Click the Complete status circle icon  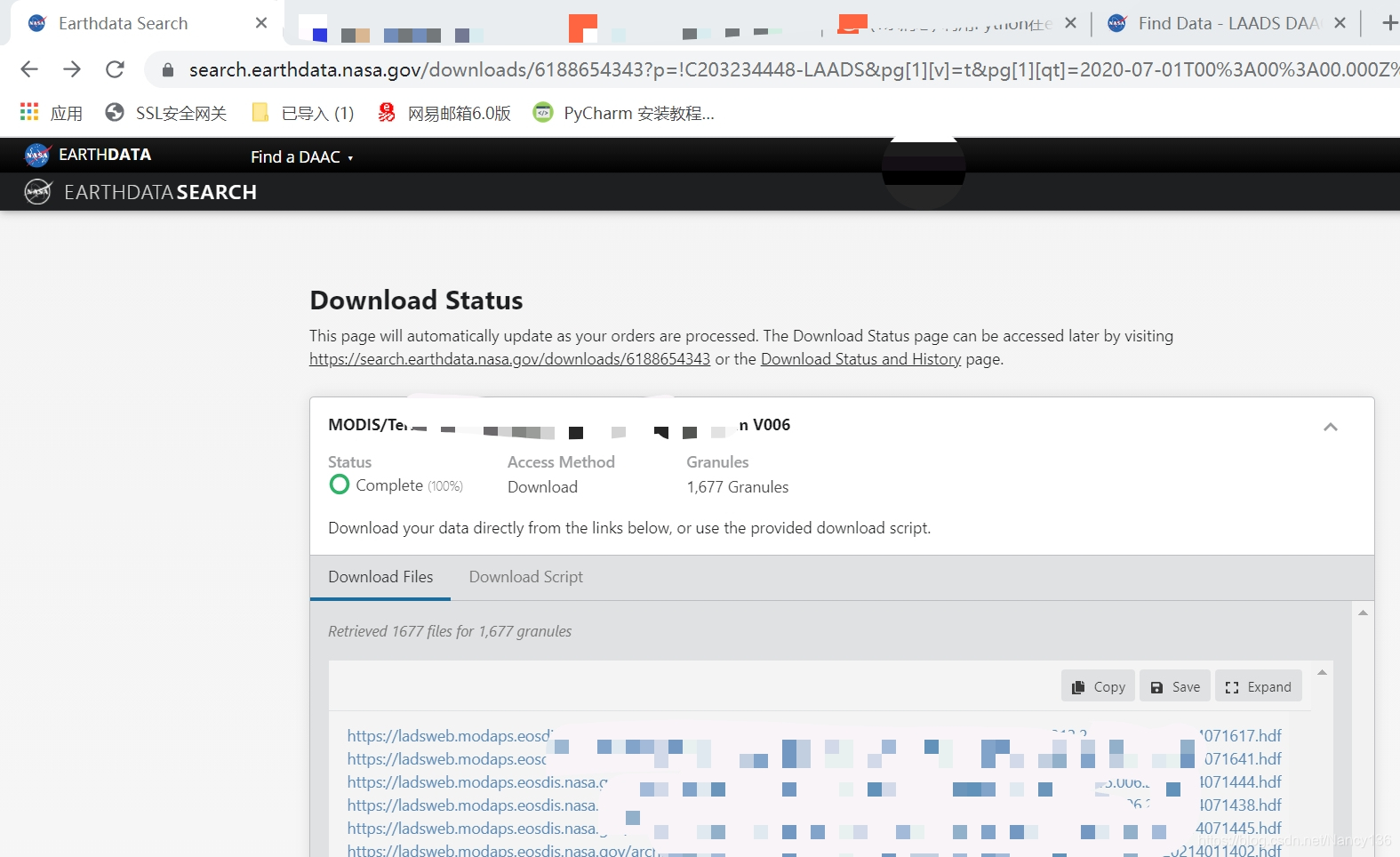339,485
